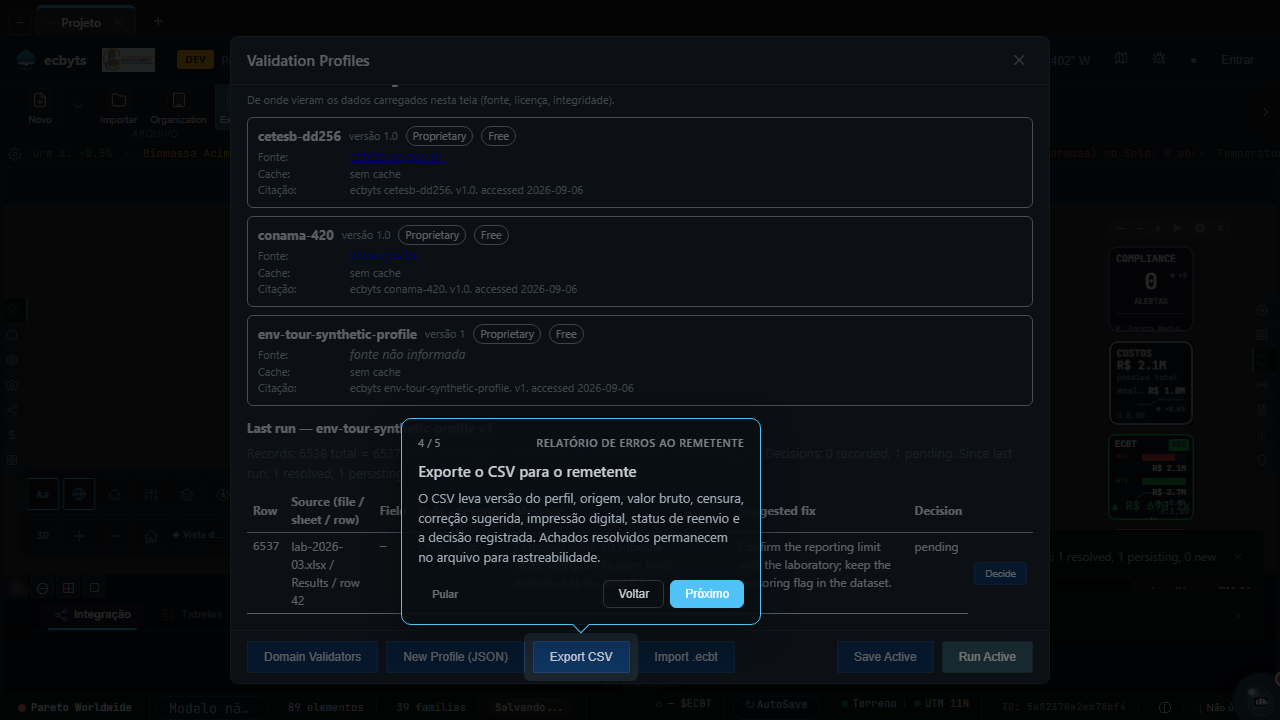
Task: Add a new tab with plus icon
Action: 157,21
